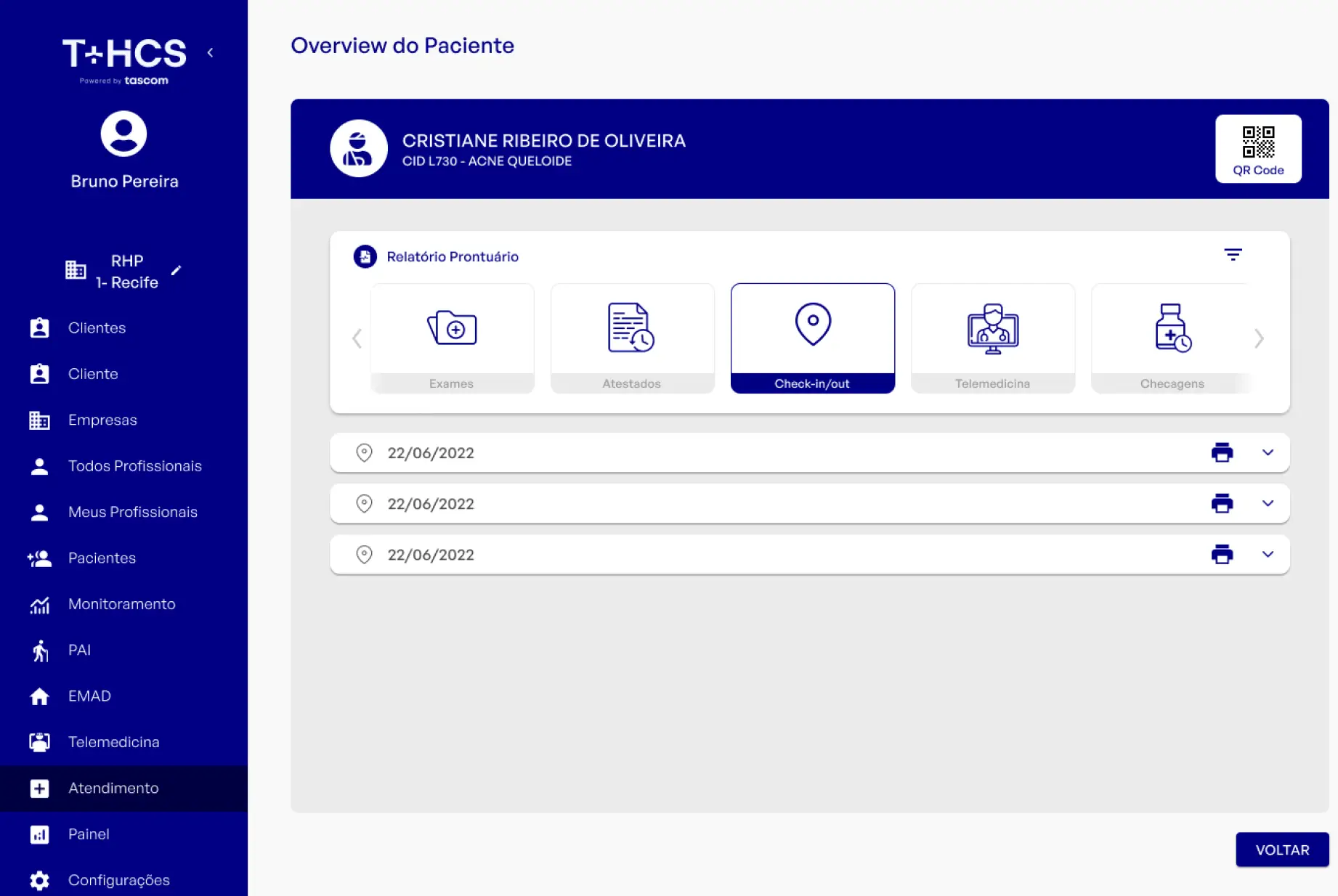The height and width of the screenshot is (896, 1338).
Task: Open Cliente in the sidebar
Action: point(123,374)
